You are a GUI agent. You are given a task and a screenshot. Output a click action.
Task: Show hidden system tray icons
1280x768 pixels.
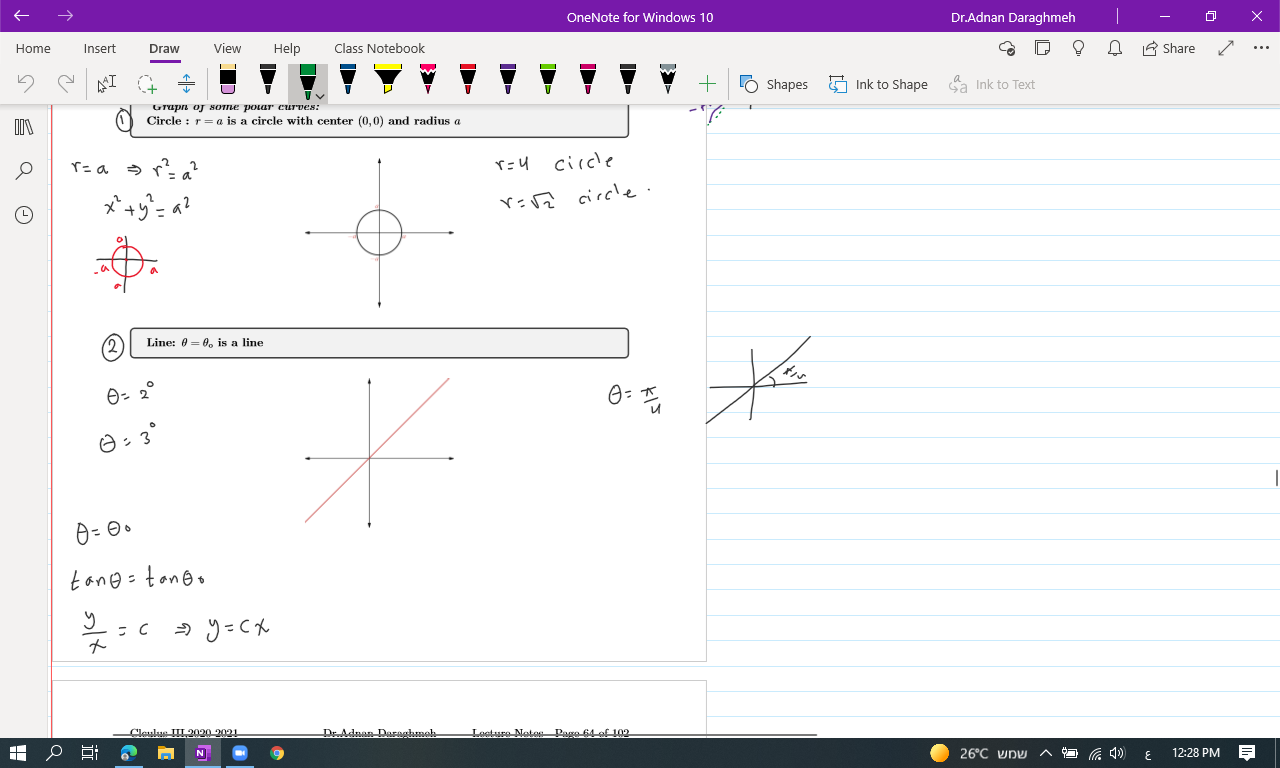click(1046, 753)
